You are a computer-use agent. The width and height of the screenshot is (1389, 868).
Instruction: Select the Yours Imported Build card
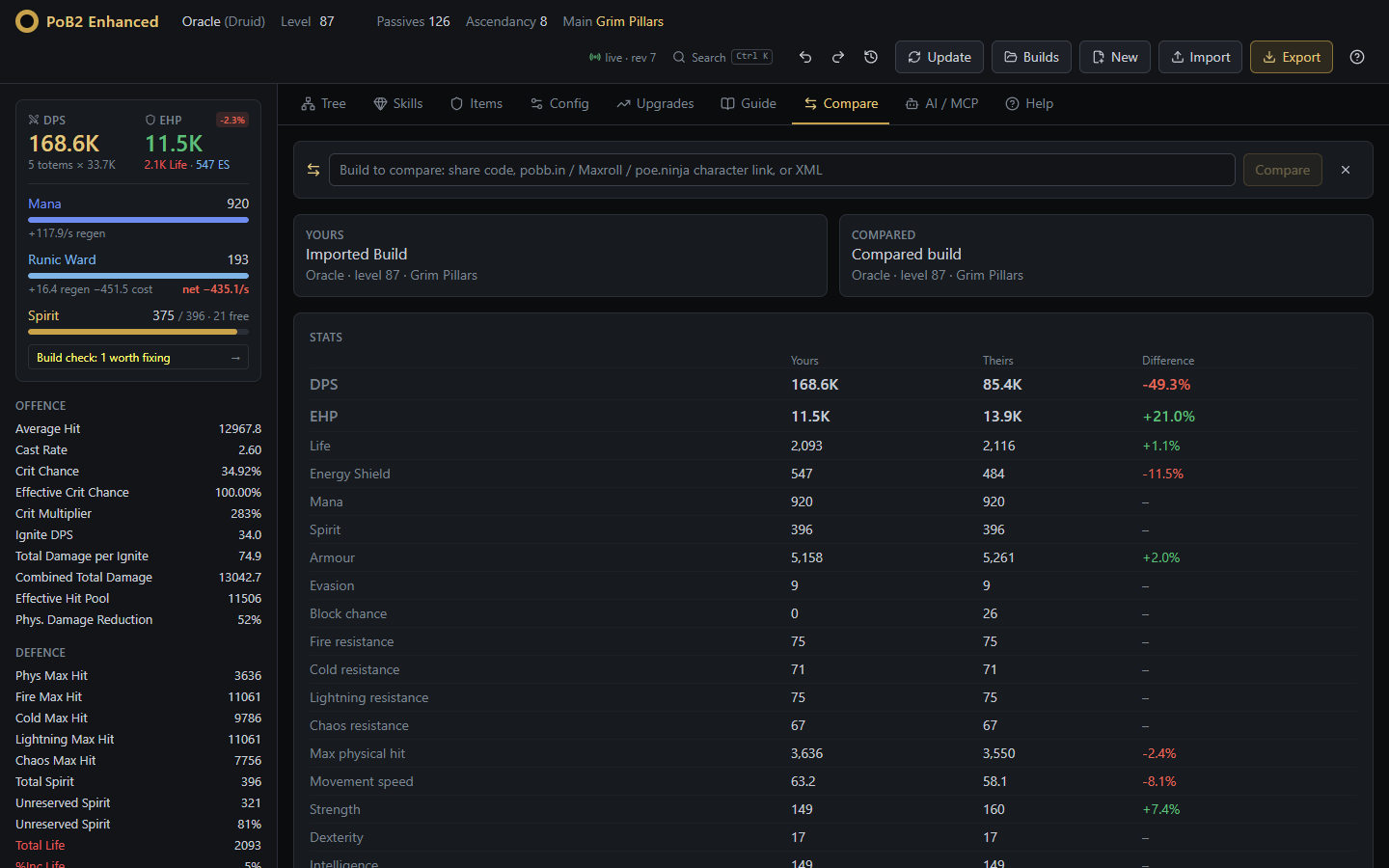pos(560,256)
